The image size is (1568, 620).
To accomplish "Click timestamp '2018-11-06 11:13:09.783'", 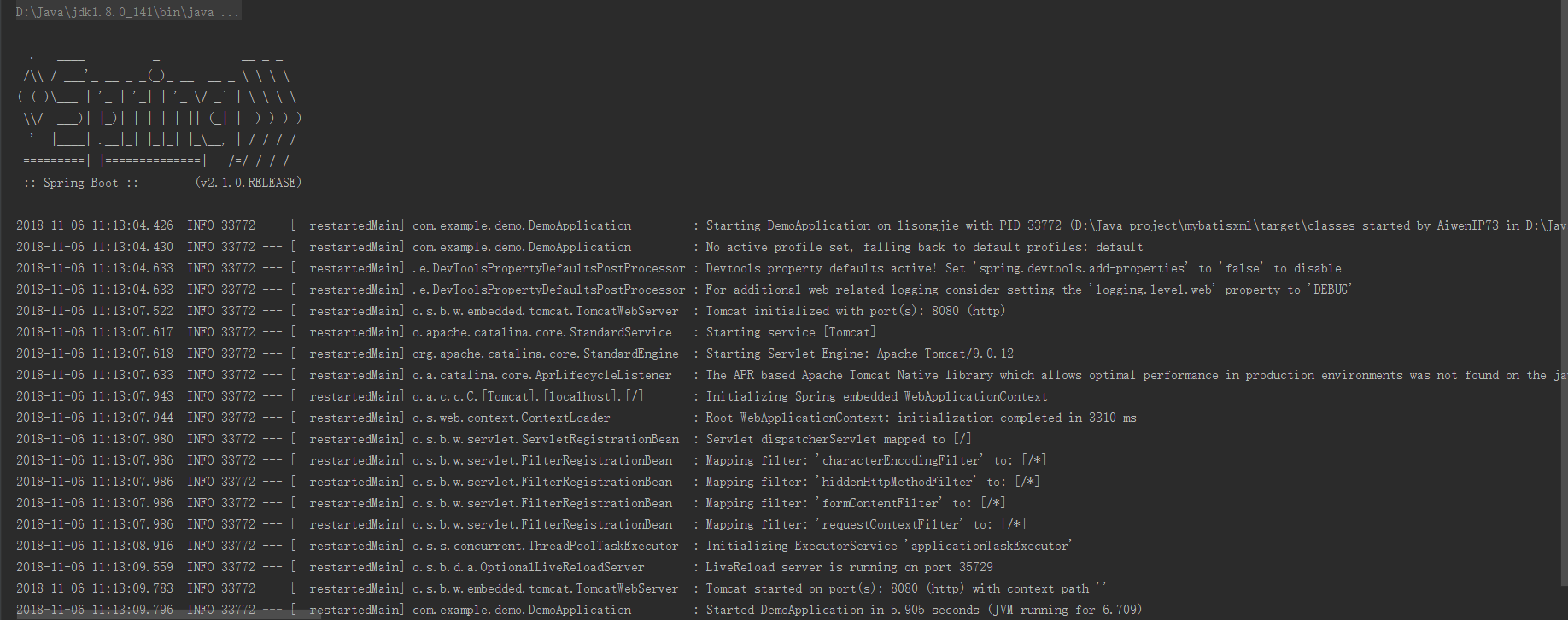I will point(95,588).
